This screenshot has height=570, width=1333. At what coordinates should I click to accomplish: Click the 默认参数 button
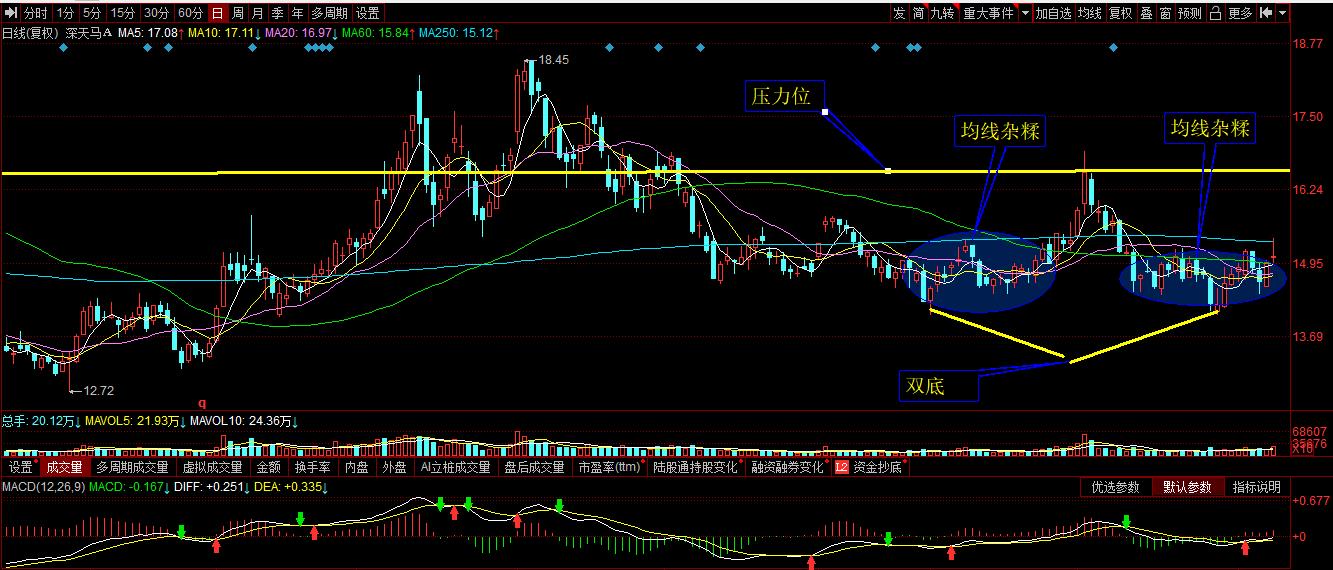(x=1186, y=487)
